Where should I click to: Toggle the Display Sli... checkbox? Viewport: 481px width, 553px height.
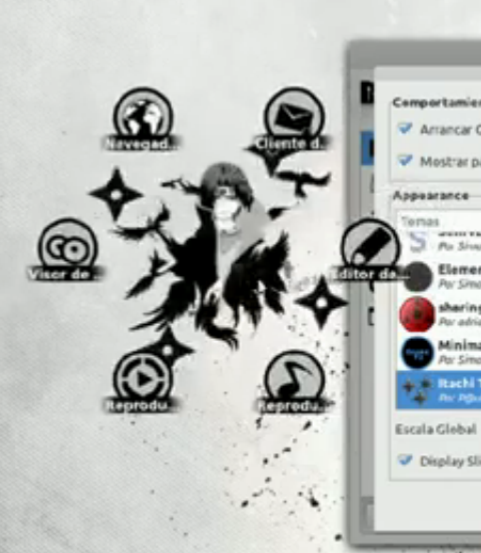tap(404, 460)
